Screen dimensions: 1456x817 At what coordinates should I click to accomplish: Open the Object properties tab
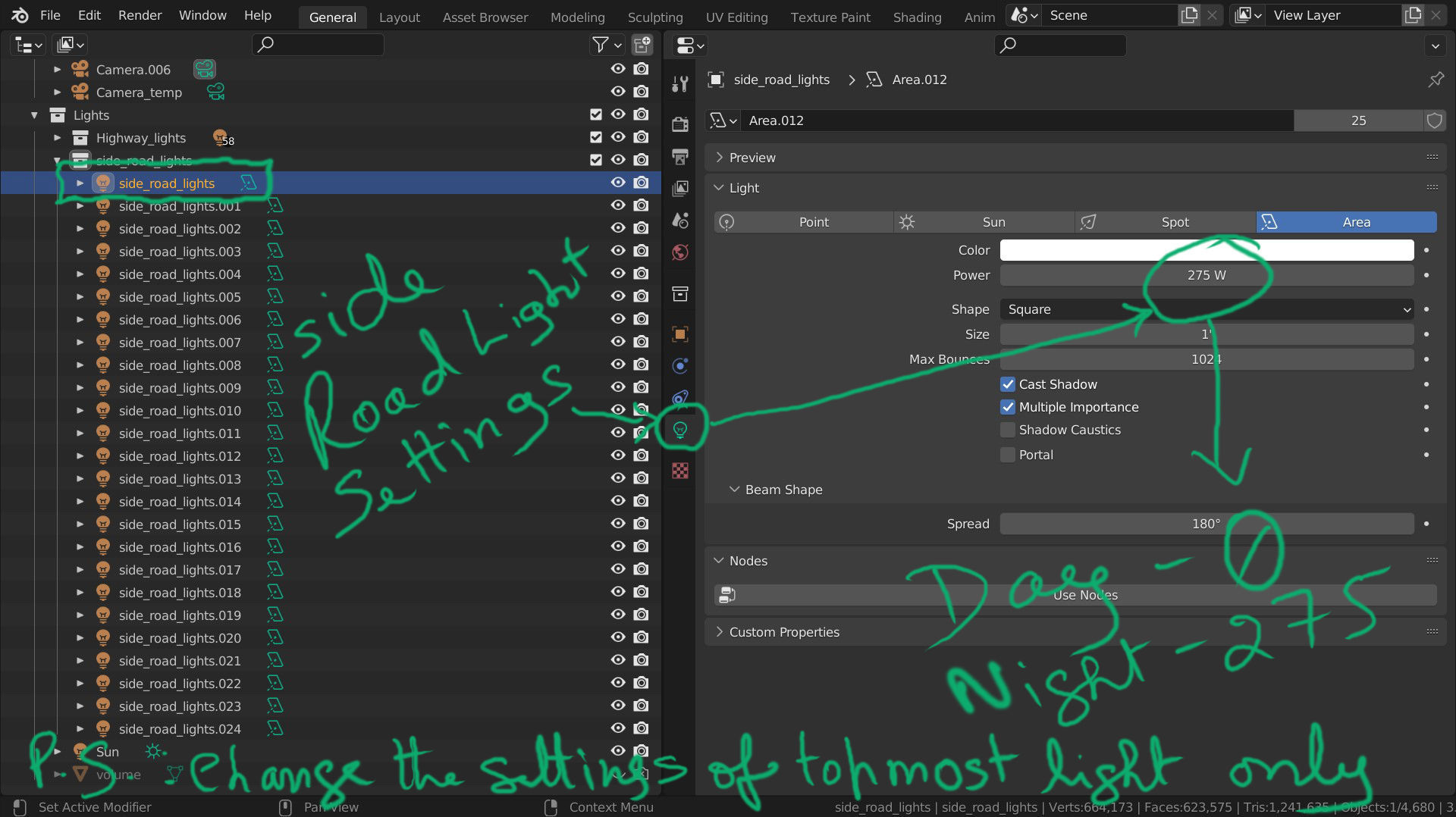coord(680,333)
